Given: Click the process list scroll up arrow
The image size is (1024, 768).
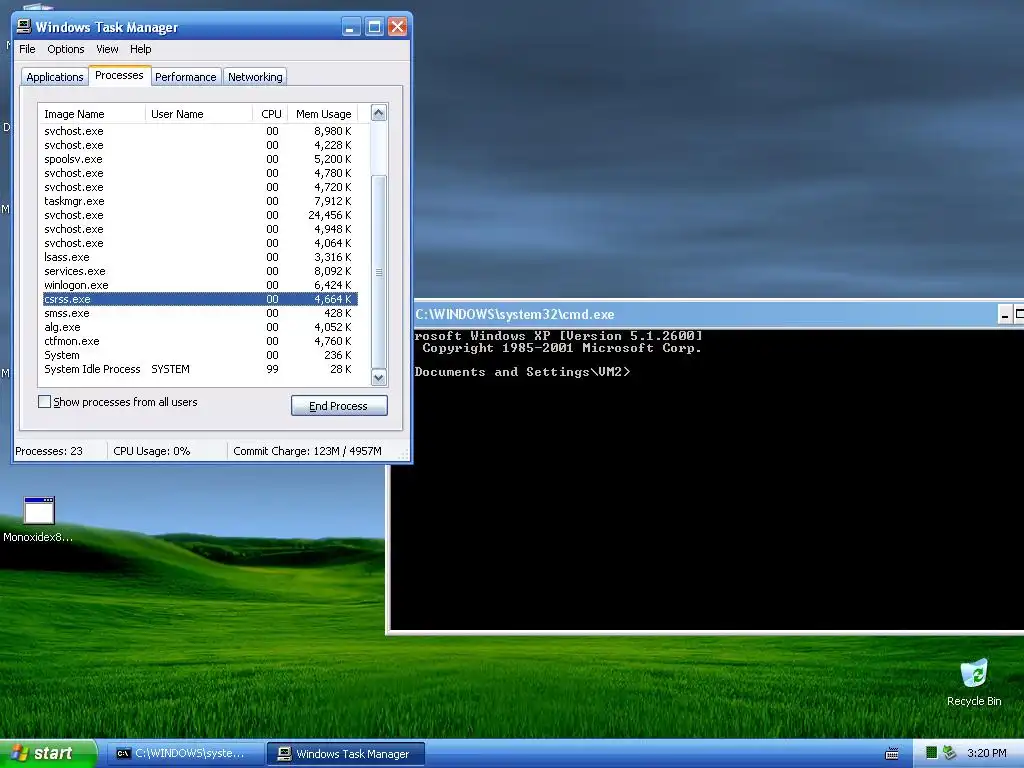Looking at the screenshot, I should click(379, 113).
